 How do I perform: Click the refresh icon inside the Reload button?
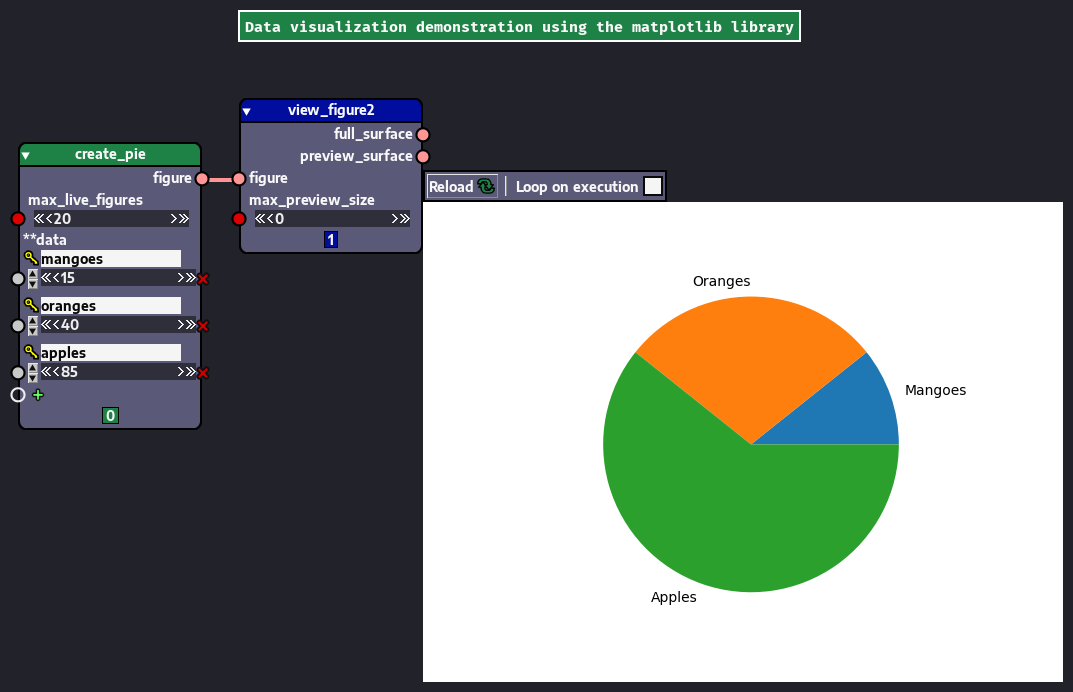point(487,186)
